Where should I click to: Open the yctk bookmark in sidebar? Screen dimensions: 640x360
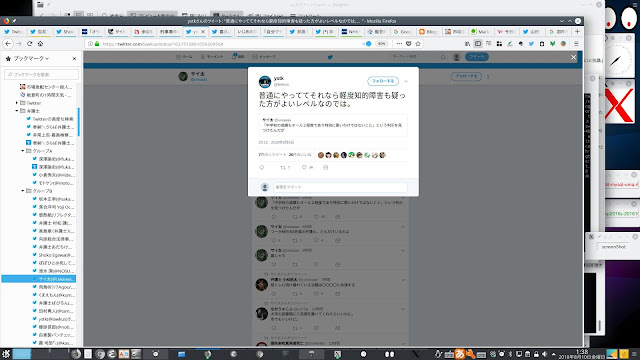click(x=53, y=319)
